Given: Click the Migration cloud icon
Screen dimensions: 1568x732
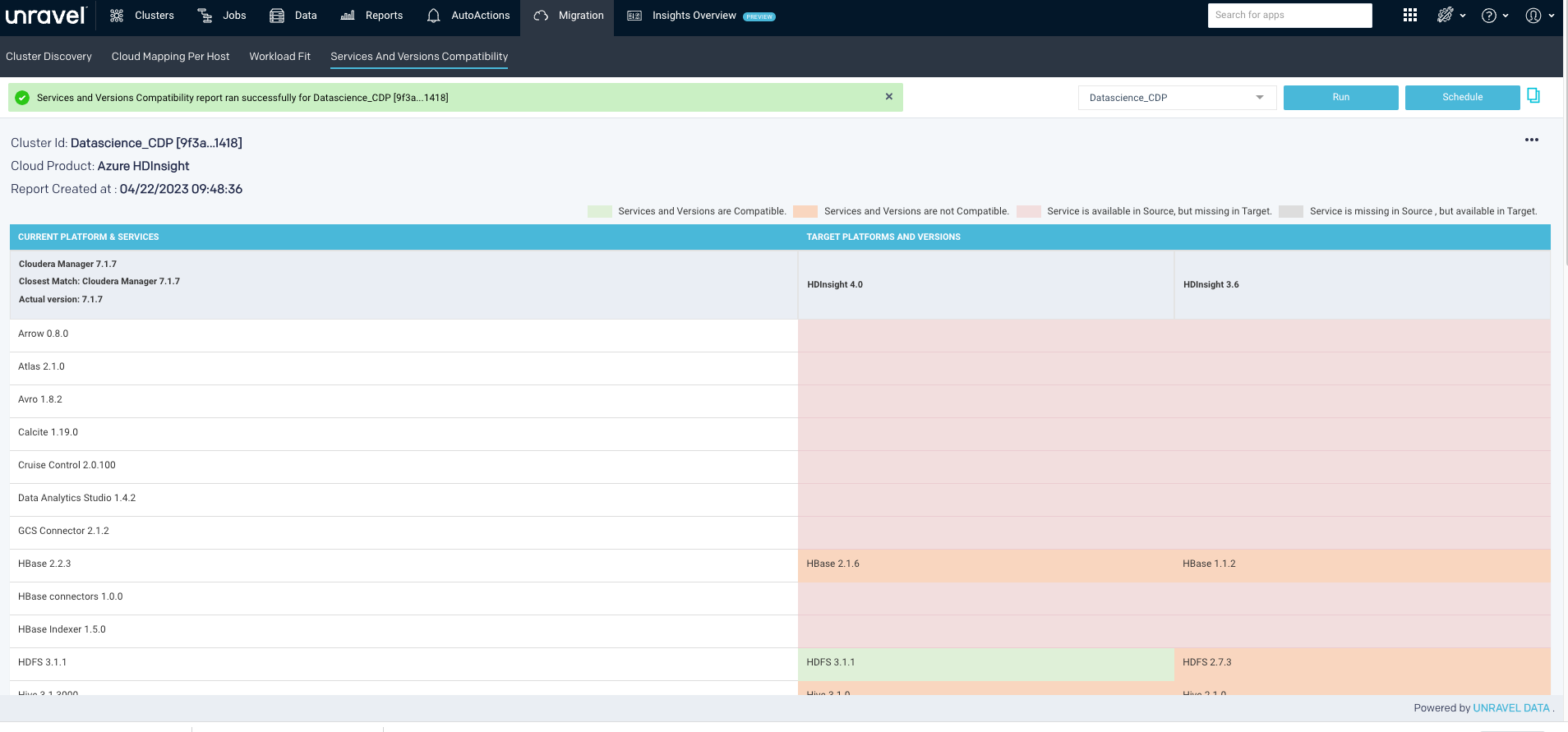Looking at the screenshot, I should pyautogui.click(x=541, y=16).
